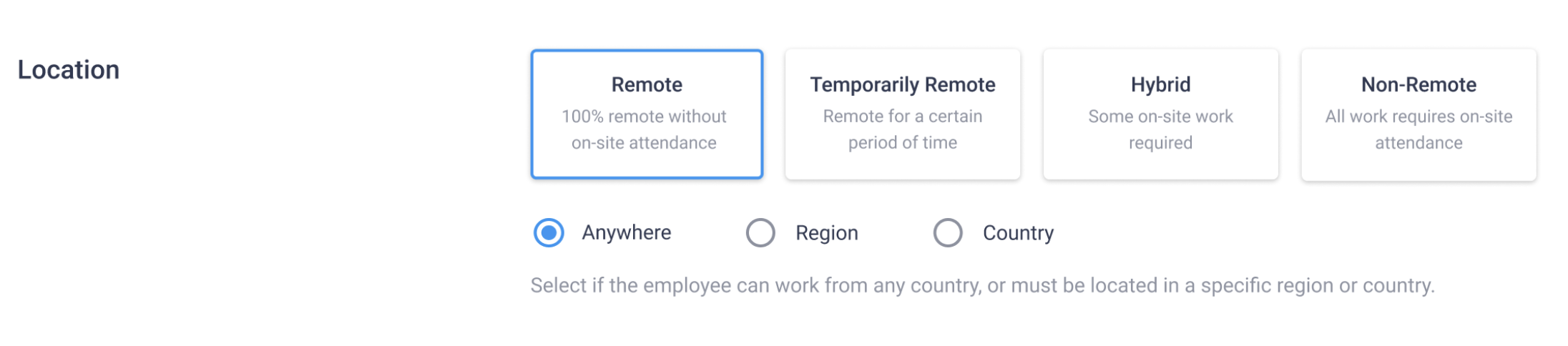Click the 'Non-Remote' card title
Viewport: 1568px width, 346px height.
pos(1418,84)
